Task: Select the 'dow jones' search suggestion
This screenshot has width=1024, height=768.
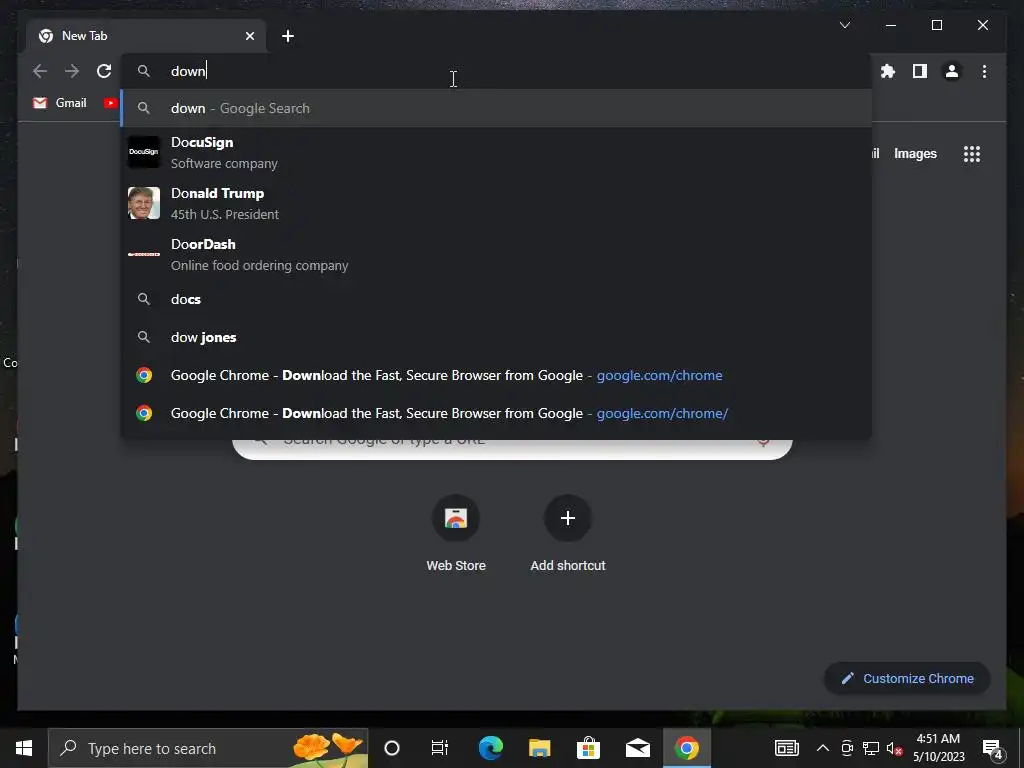Action: [496, 337]
